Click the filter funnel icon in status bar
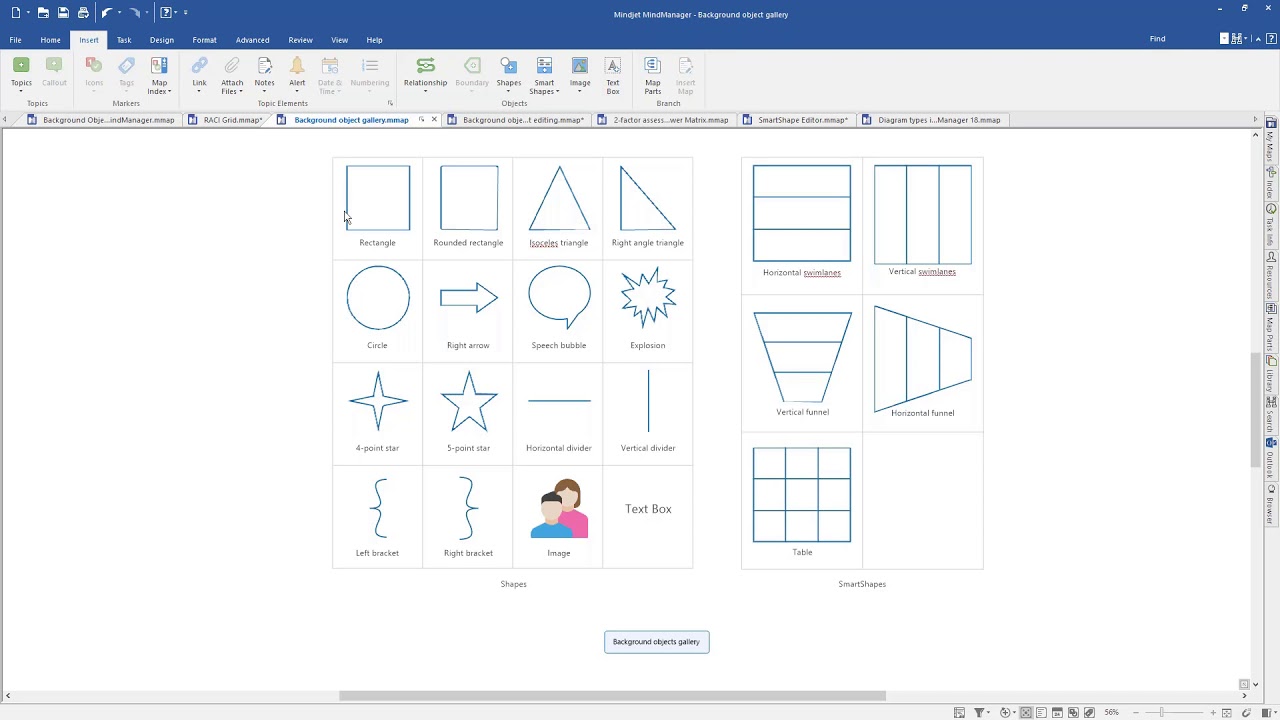Image resolution: width=1280 pixels, height=720 pixels. pyautogui.click(x=979, y=713)
